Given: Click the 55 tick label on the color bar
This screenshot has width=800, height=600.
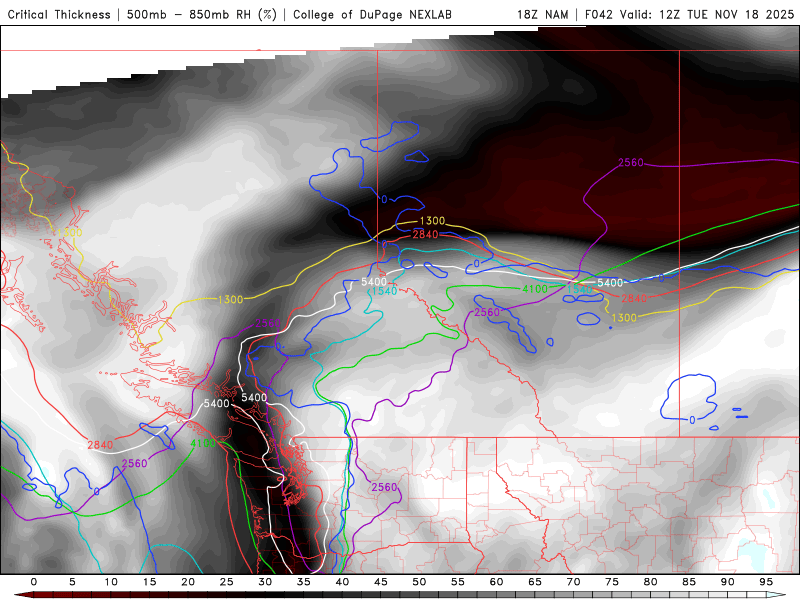Looking at the screenshot, I should tap(458, 582).
